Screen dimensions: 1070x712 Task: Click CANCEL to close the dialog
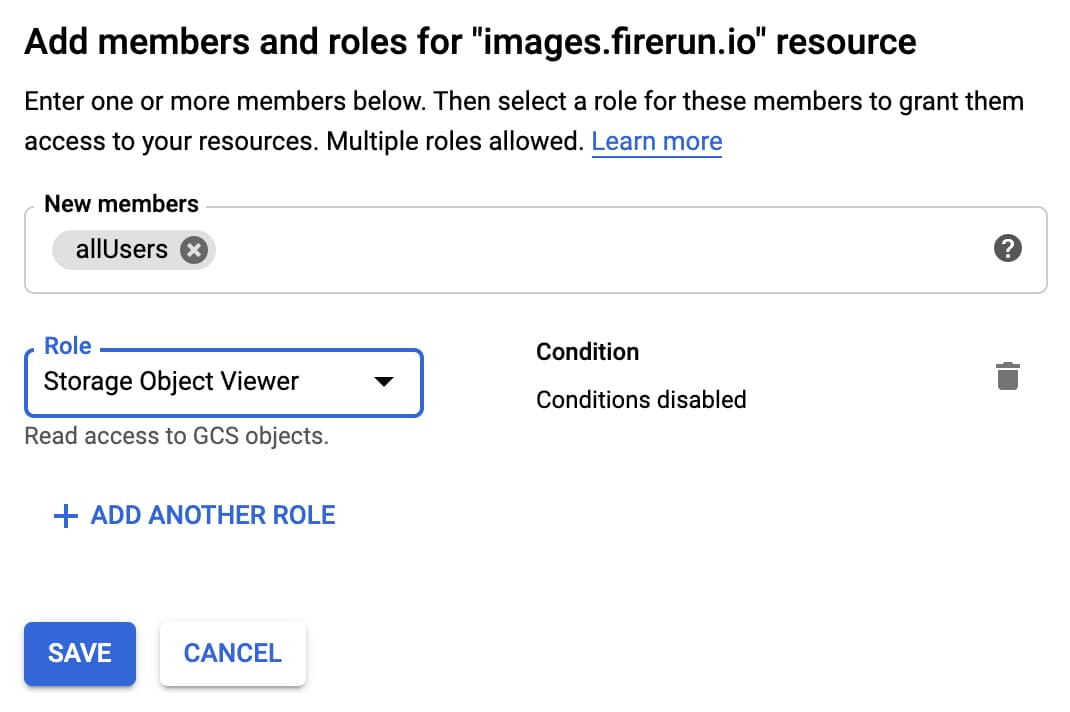coord(232,653)
